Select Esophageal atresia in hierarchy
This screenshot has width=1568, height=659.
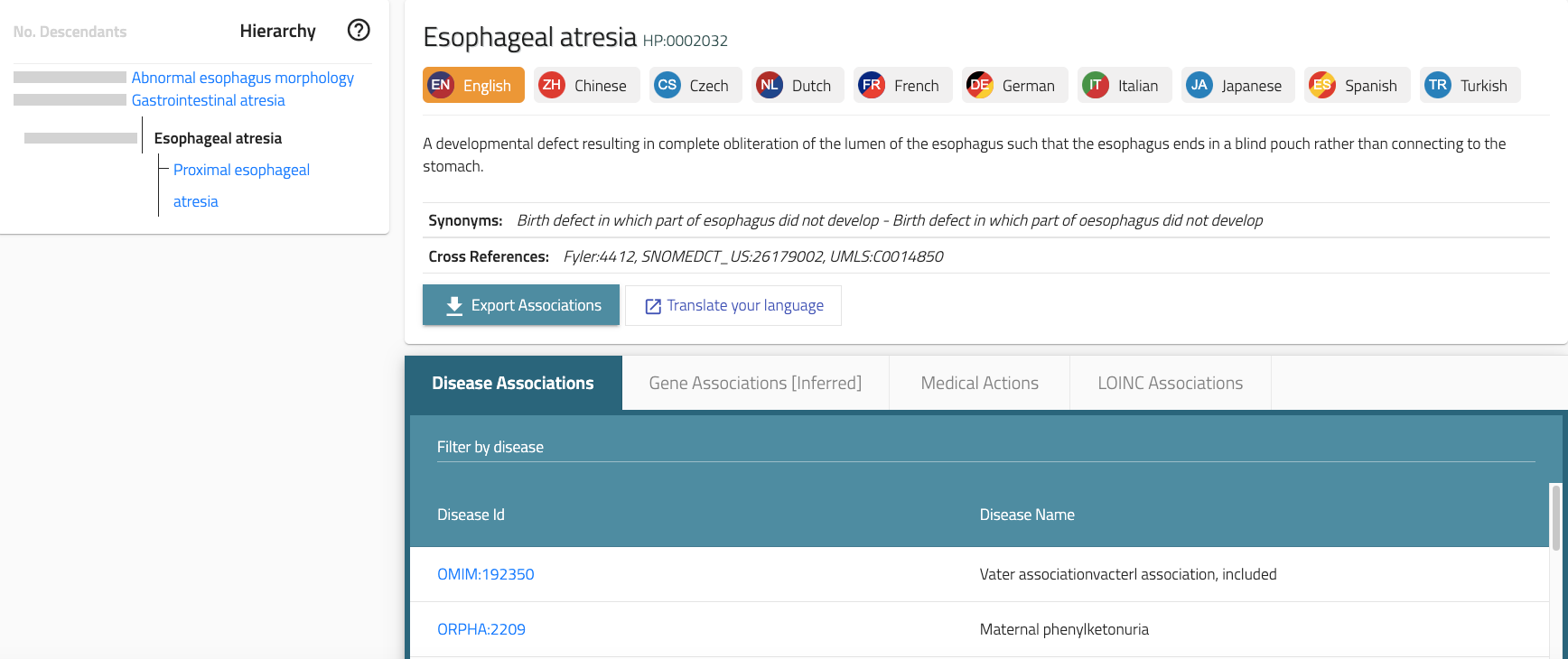pos(218,138)
